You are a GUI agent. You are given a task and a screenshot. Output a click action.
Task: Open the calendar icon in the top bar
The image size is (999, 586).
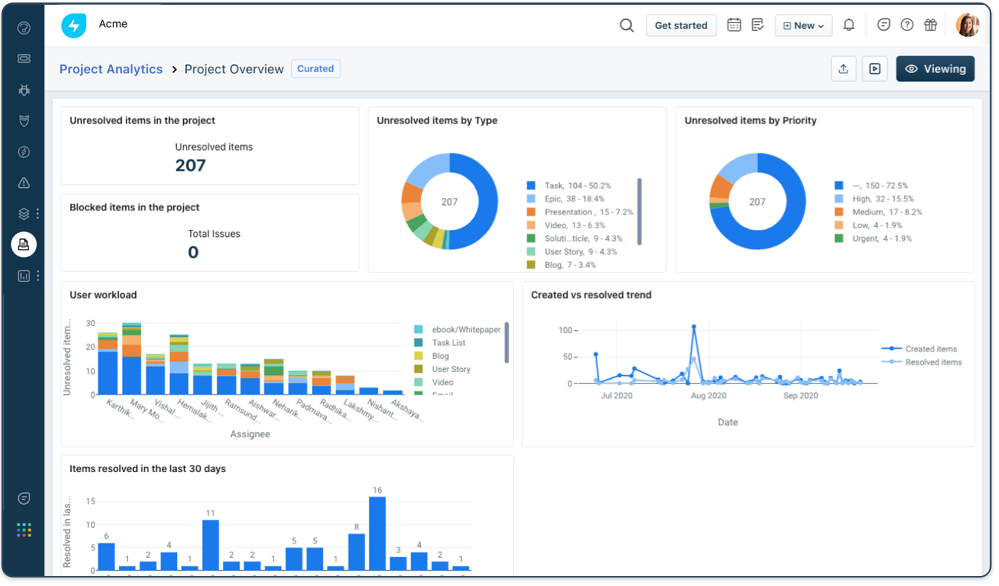point(734,25)
